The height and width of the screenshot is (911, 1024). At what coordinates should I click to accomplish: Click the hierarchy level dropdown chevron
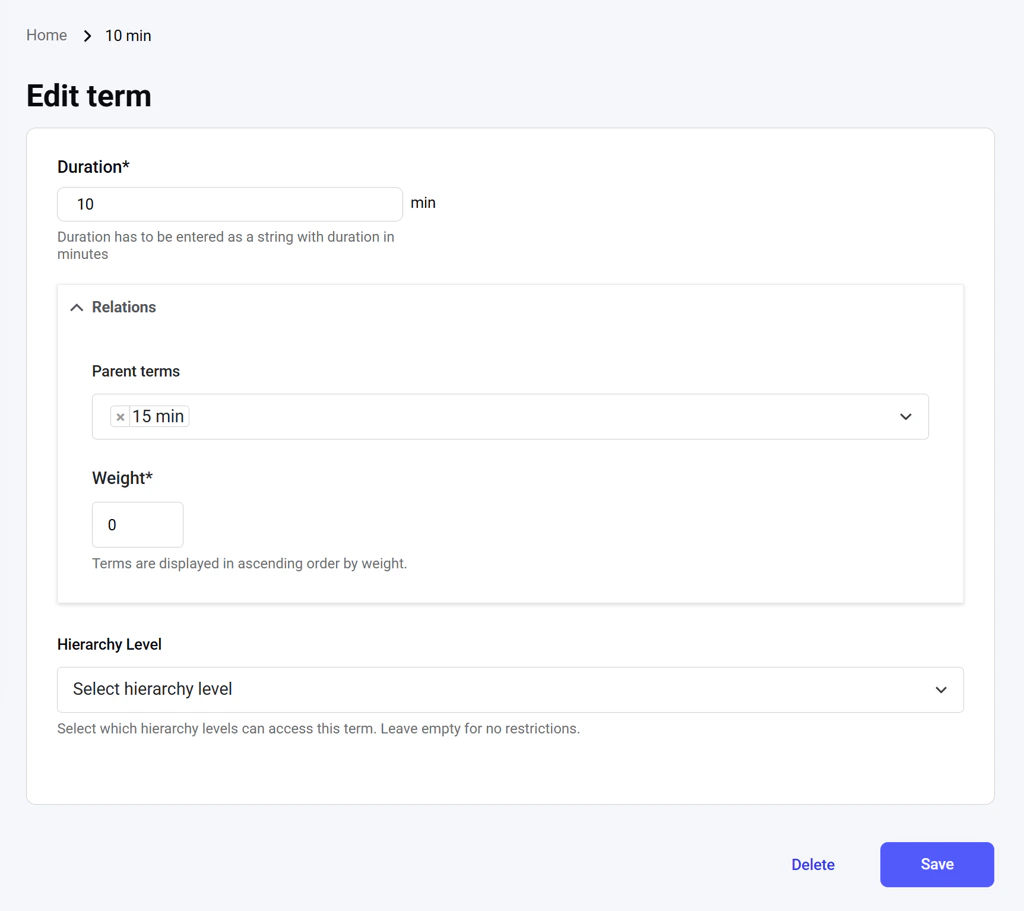(941, 690)
